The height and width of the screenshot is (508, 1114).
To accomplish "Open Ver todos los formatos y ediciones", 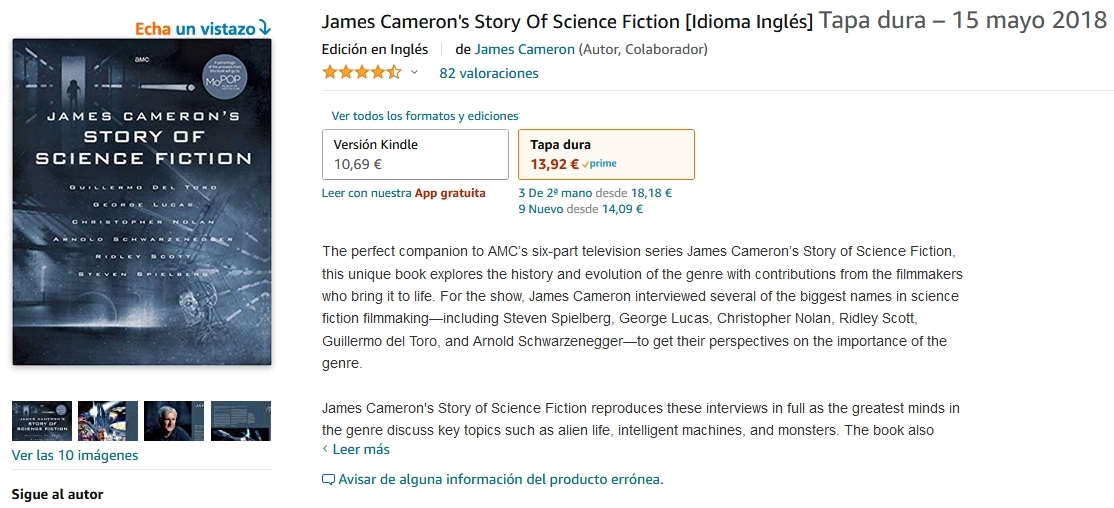I will point(425,116).
